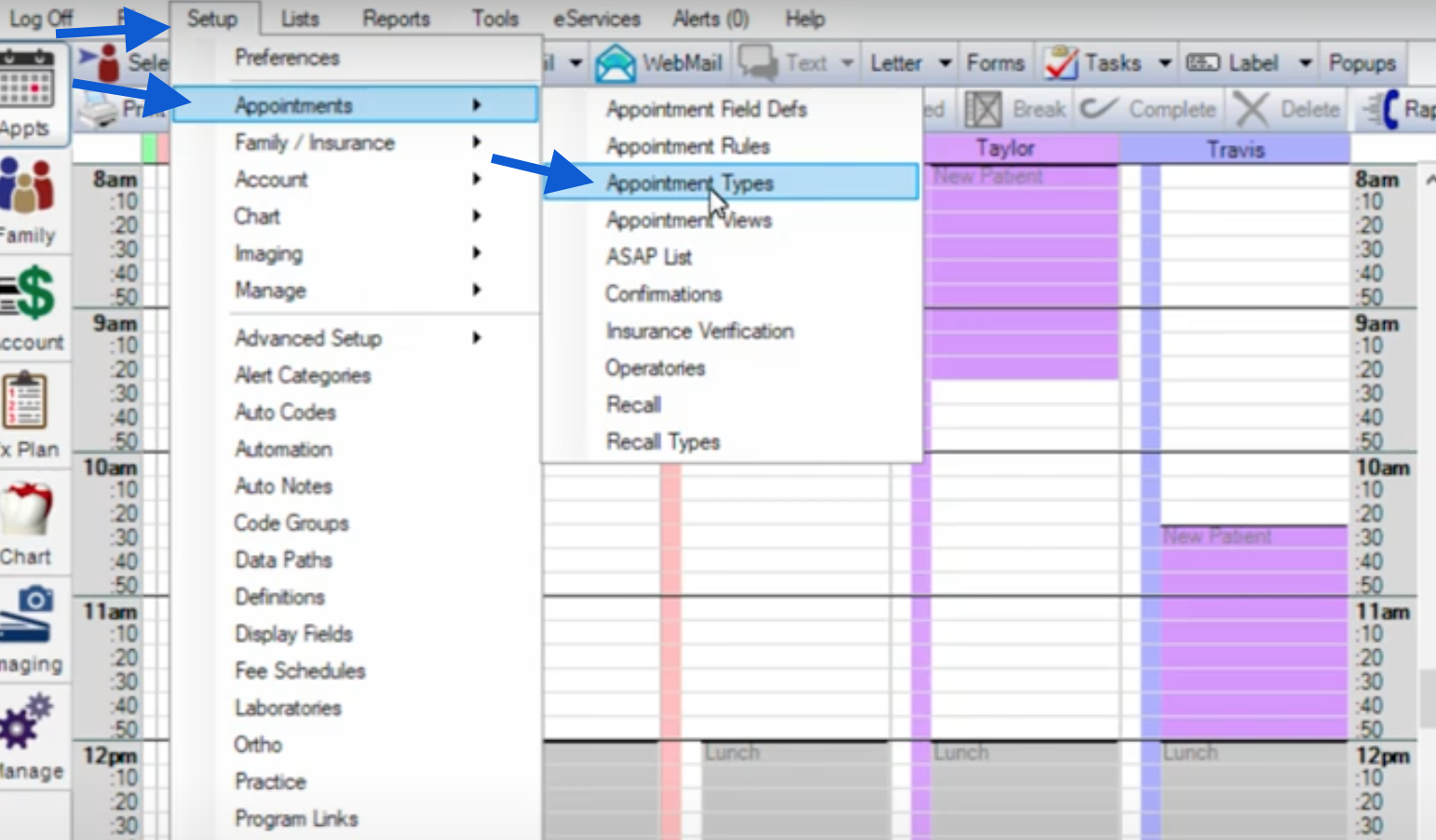Open the Manage gears icon

[x=27, y=722]
